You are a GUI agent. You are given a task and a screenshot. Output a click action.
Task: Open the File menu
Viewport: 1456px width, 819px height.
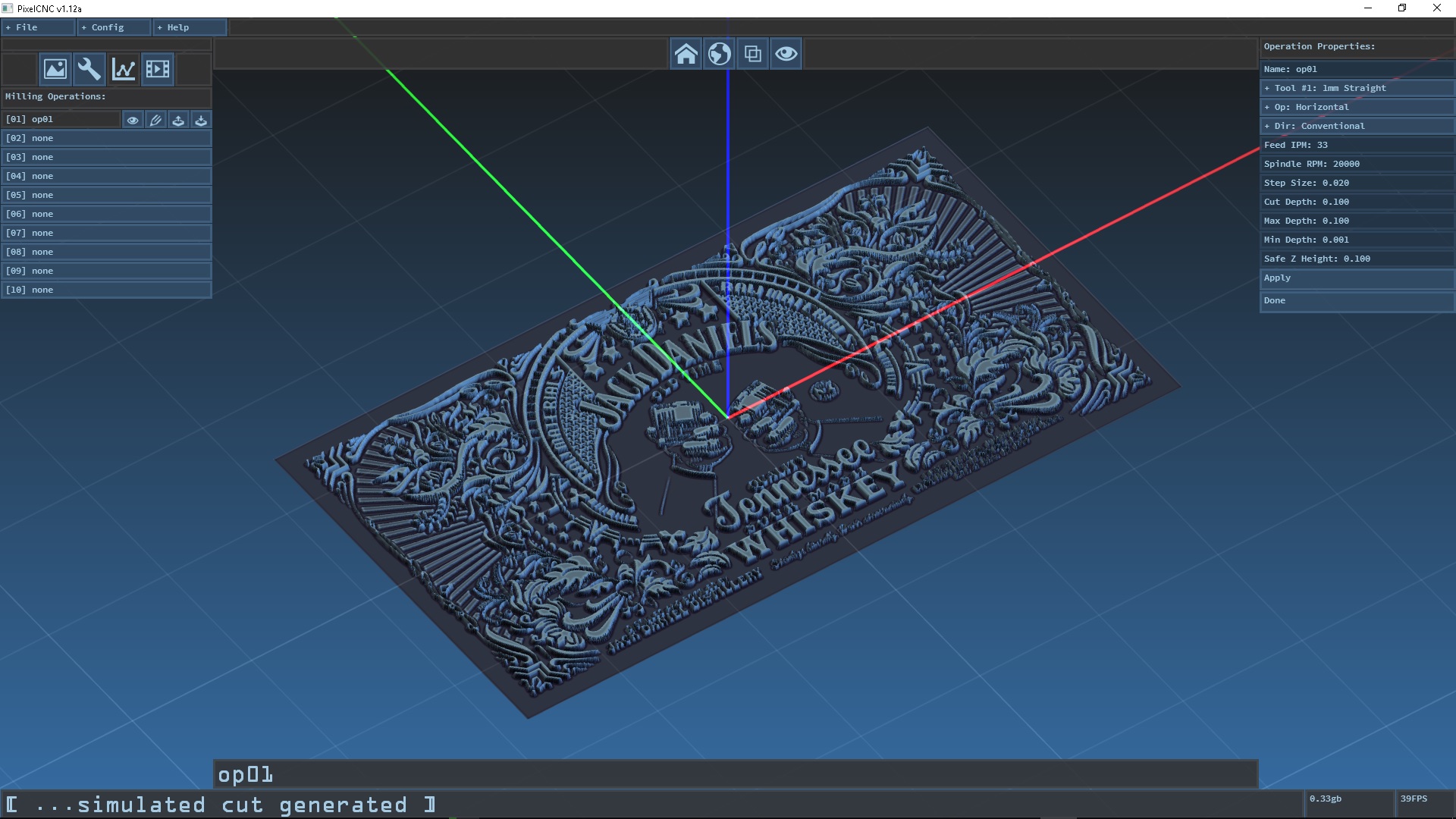[38, 27]
